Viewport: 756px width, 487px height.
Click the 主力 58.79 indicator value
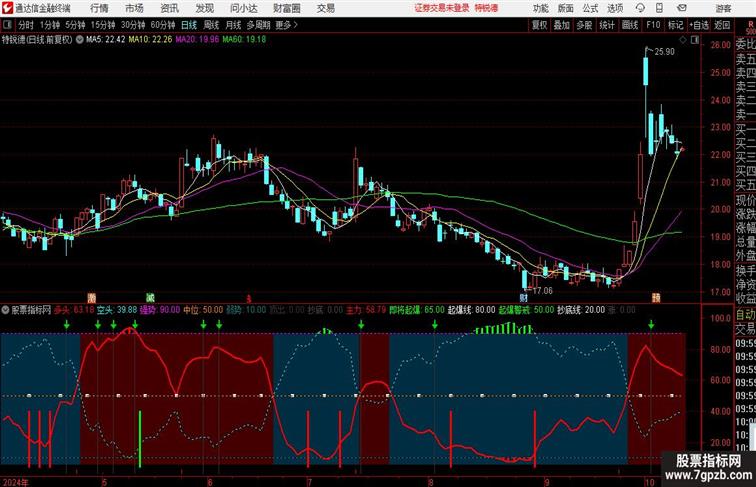(x=366, y=310)
